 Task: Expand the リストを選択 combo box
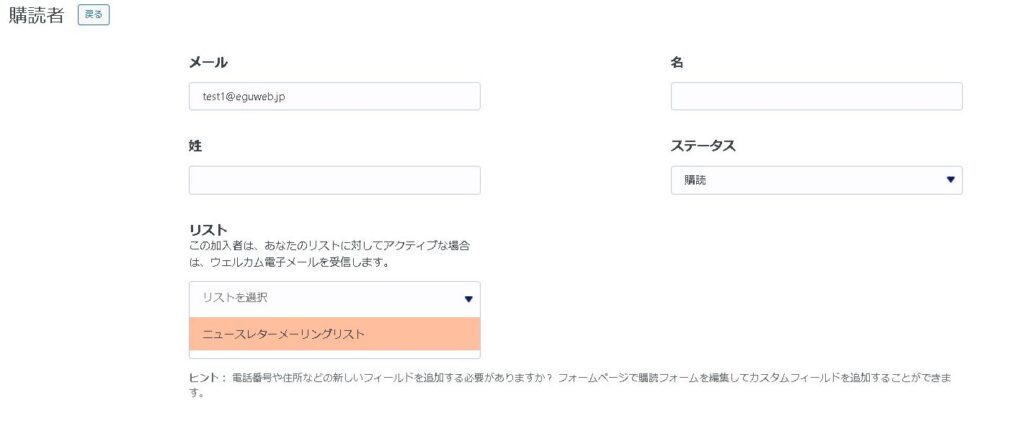[334, 298]
